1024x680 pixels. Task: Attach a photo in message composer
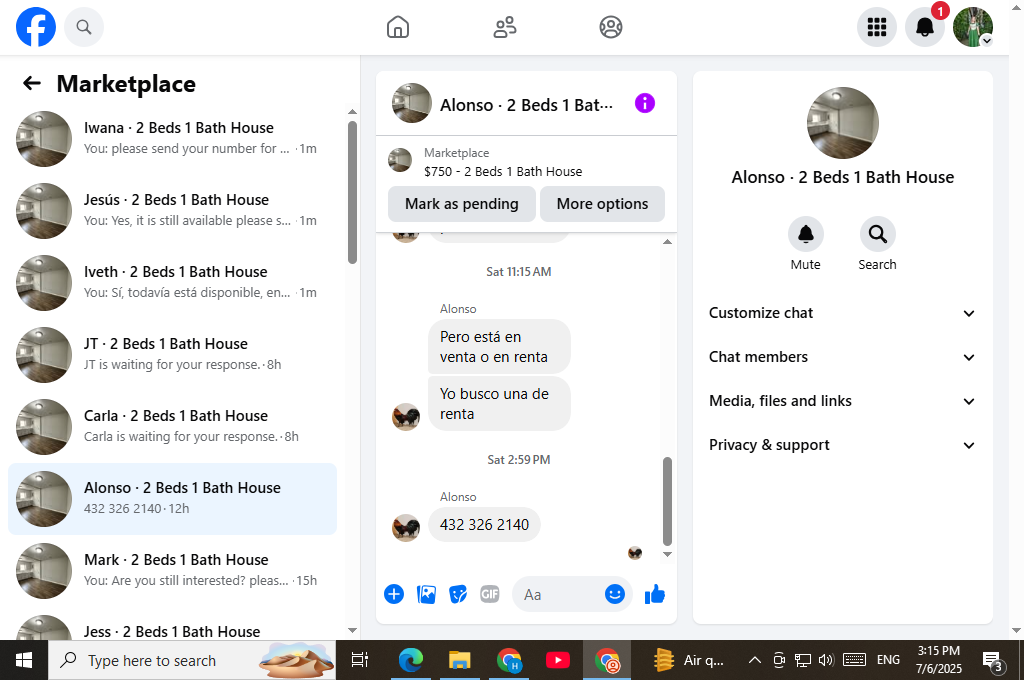[426, 594]
